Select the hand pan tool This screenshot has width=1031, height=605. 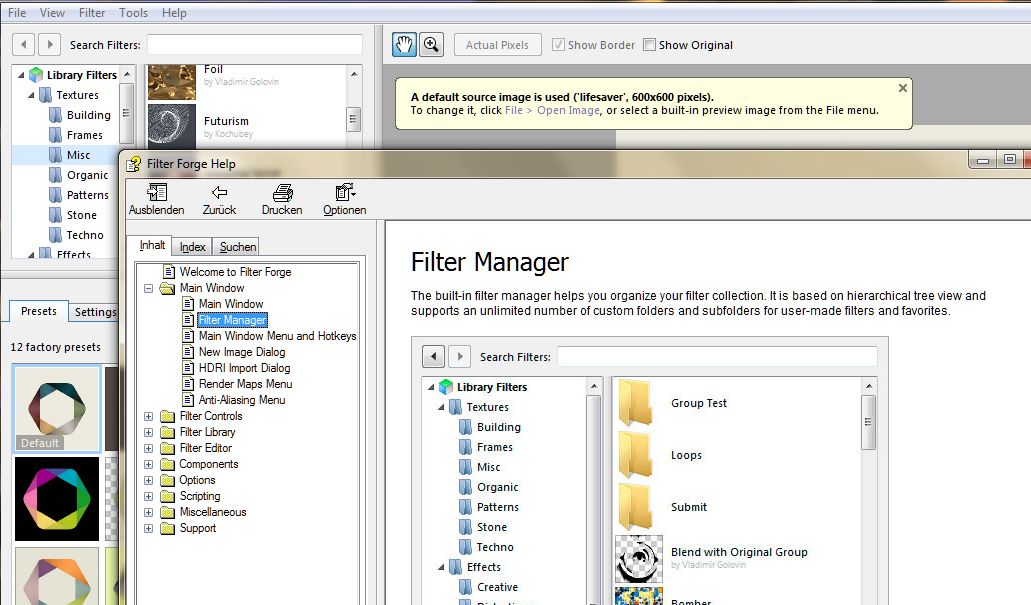[x=404, y=45]
